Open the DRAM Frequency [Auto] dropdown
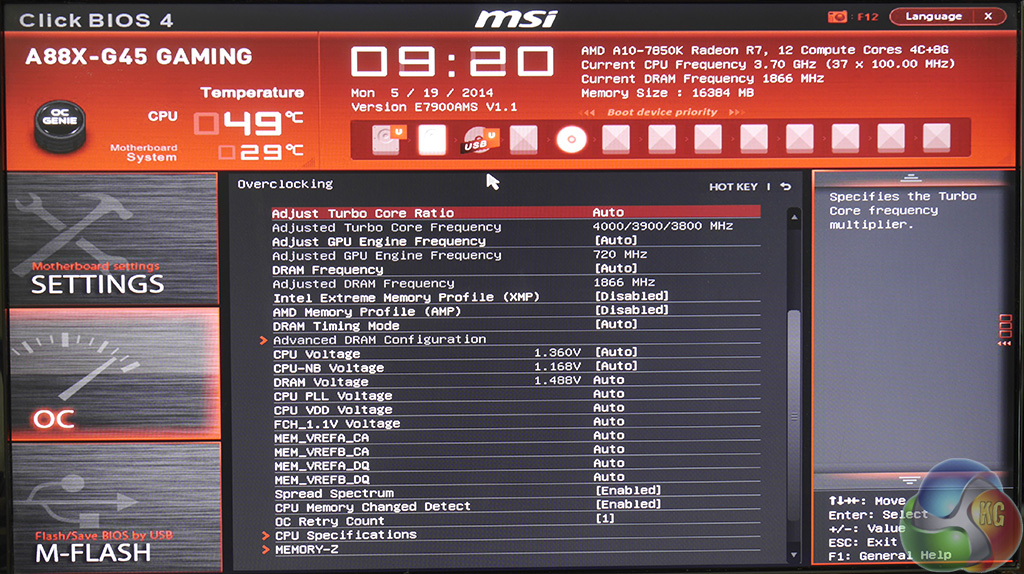The height and width of the screenshot is (574, 1024). [616, 269]
